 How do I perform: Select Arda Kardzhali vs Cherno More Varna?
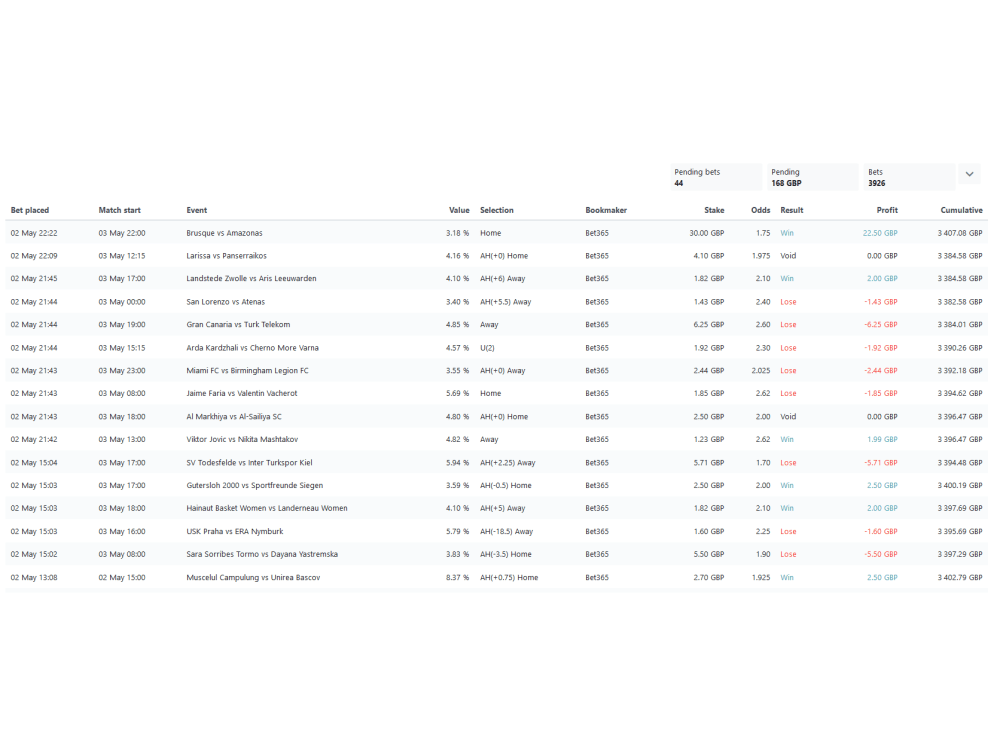[x=253, y=348]
